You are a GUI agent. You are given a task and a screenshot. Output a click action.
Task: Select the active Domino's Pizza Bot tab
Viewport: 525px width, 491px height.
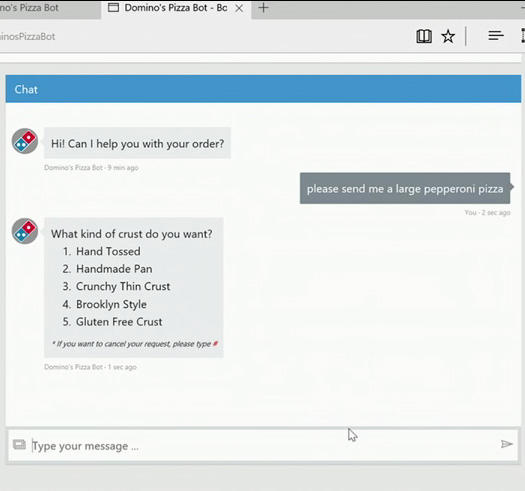coord(176,9)
